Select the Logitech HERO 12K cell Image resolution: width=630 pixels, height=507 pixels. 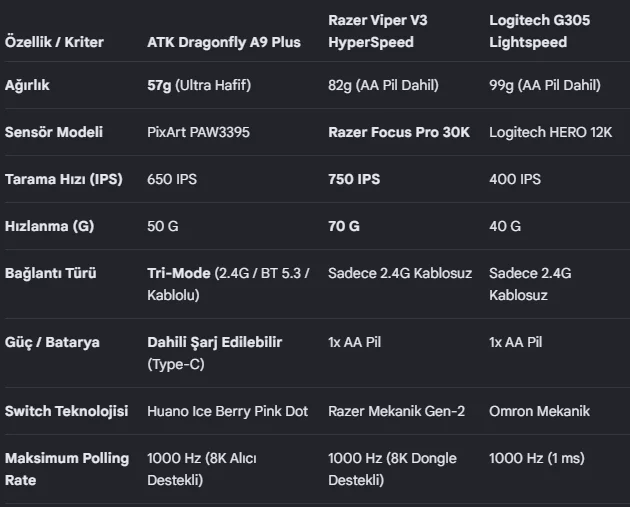pyautogui.click(x=550, y=132)
